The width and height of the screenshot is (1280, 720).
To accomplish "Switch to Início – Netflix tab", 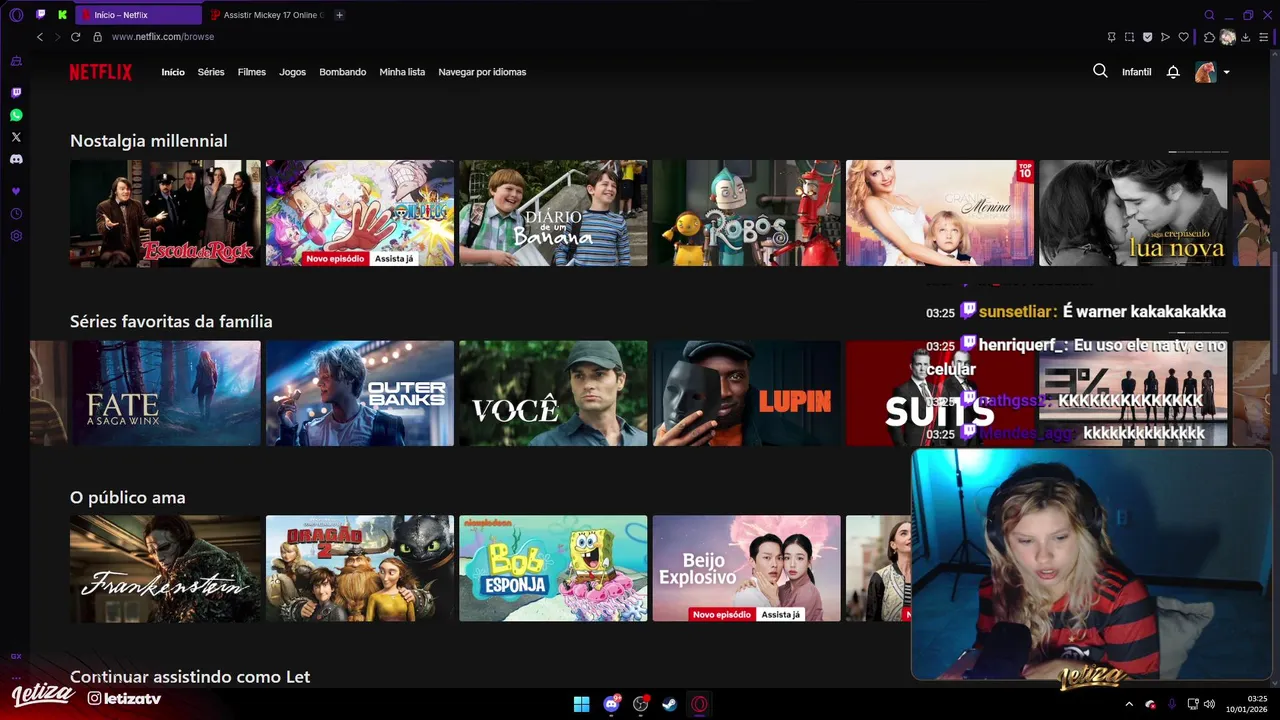I will point(138,15).
